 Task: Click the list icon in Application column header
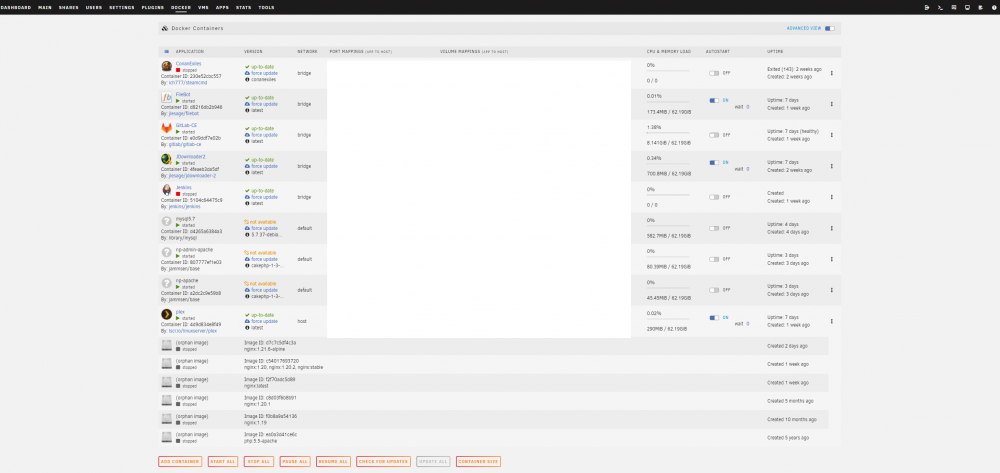coord(166,52)
